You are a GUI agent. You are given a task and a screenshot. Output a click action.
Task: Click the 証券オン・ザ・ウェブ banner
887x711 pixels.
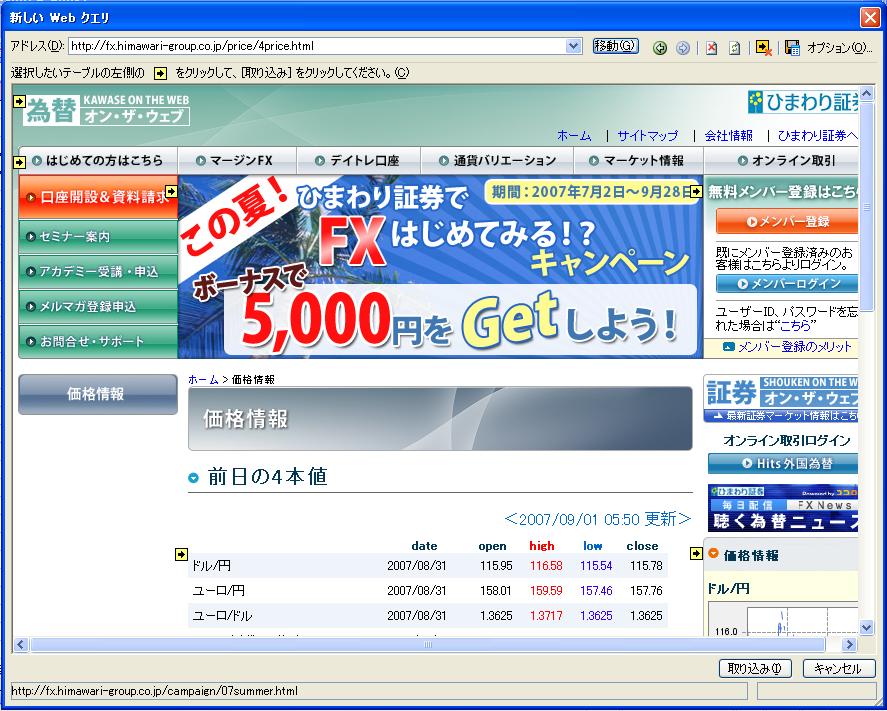[x=781, y=399]
